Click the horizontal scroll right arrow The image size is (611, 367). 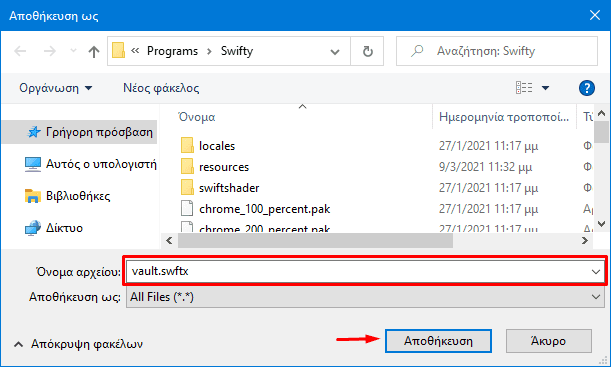585,240
